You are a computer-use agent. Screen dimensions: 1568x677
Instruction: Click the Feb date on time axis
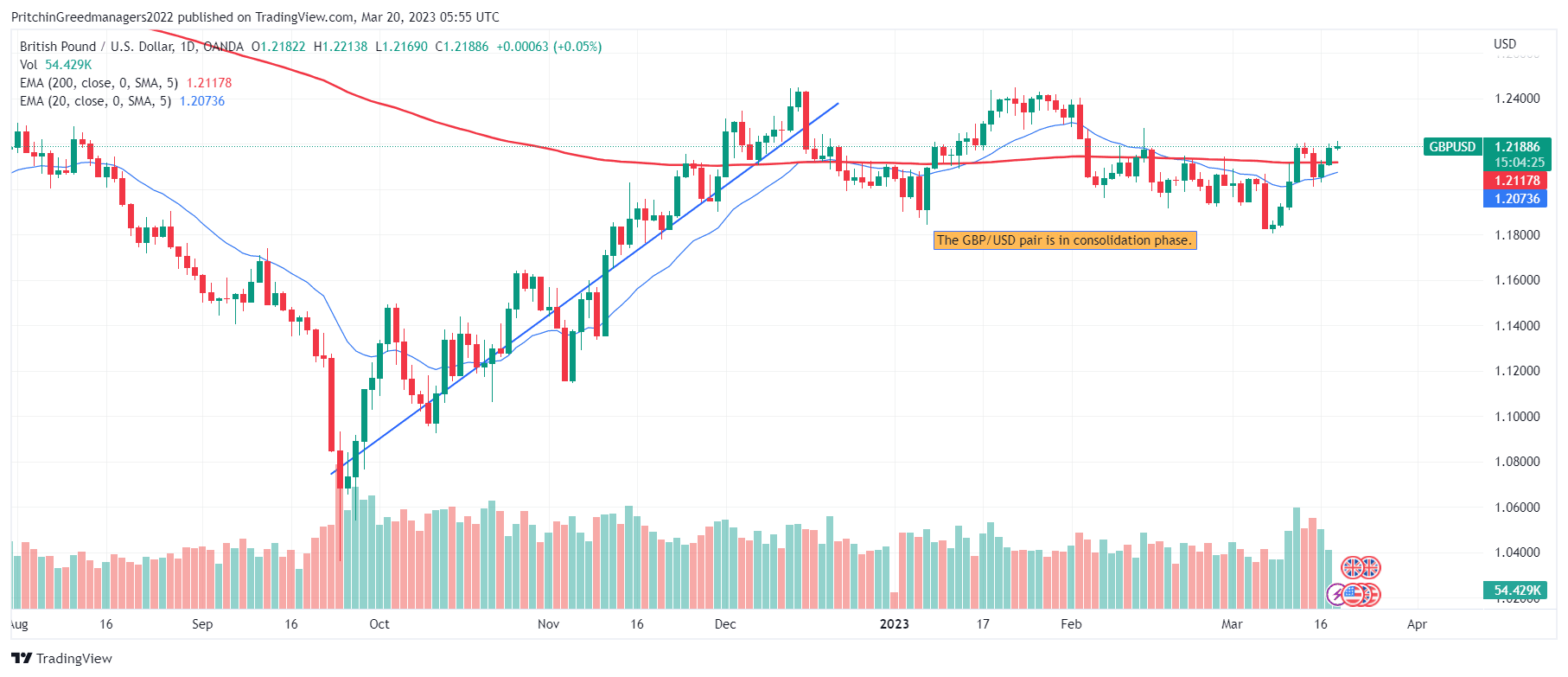tap(1071, 624)
